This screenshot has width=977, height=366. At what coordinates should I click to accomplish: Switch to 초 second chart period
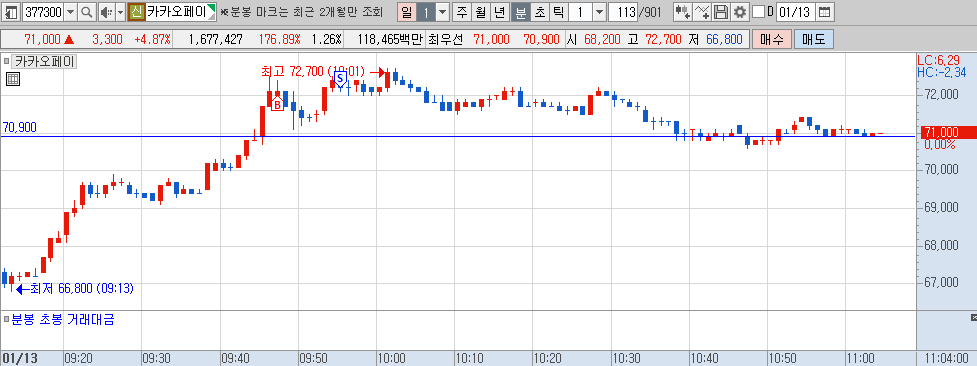pos(539,12)
